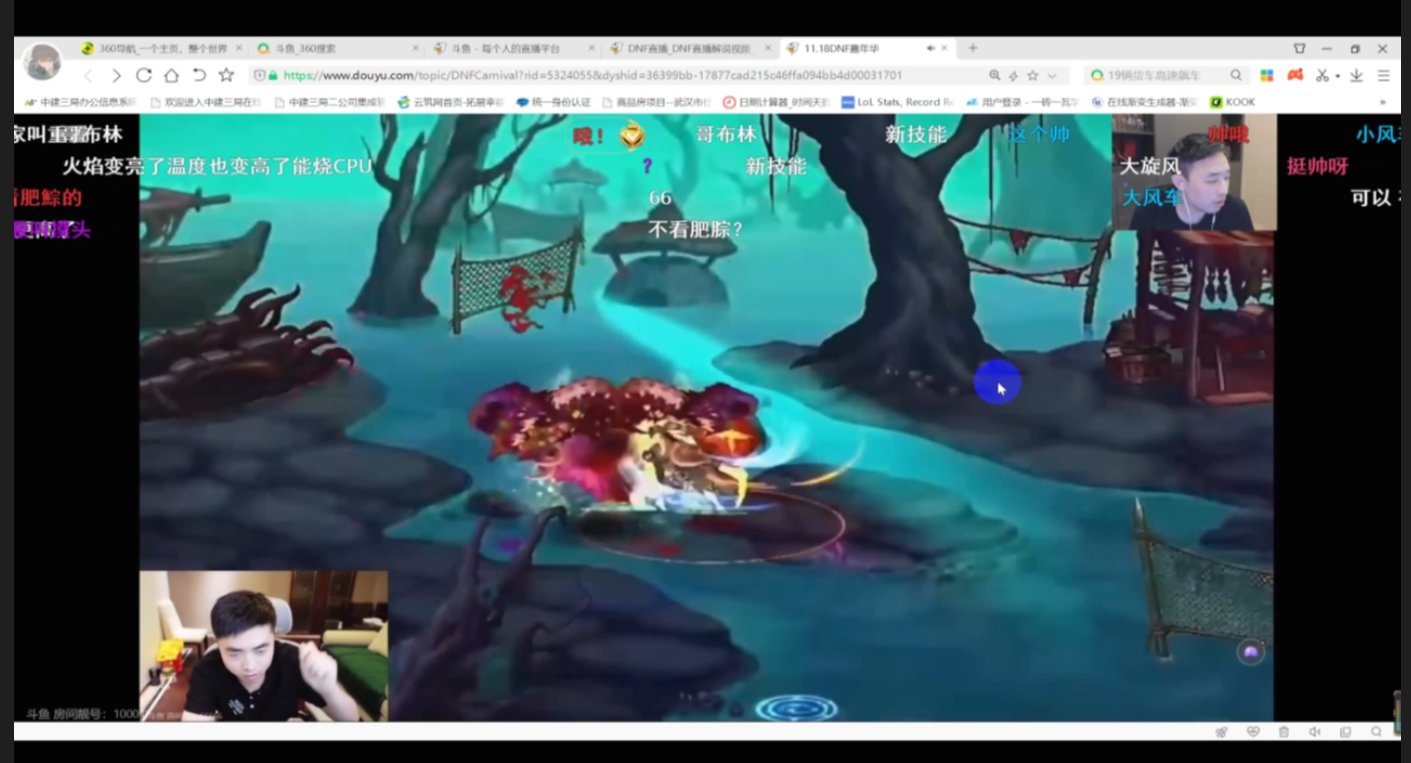The height and width of the screenshot is (763, 1411).
Task: Open the 中建三局二公司 bookmark
Action: (x=329, y=102)
